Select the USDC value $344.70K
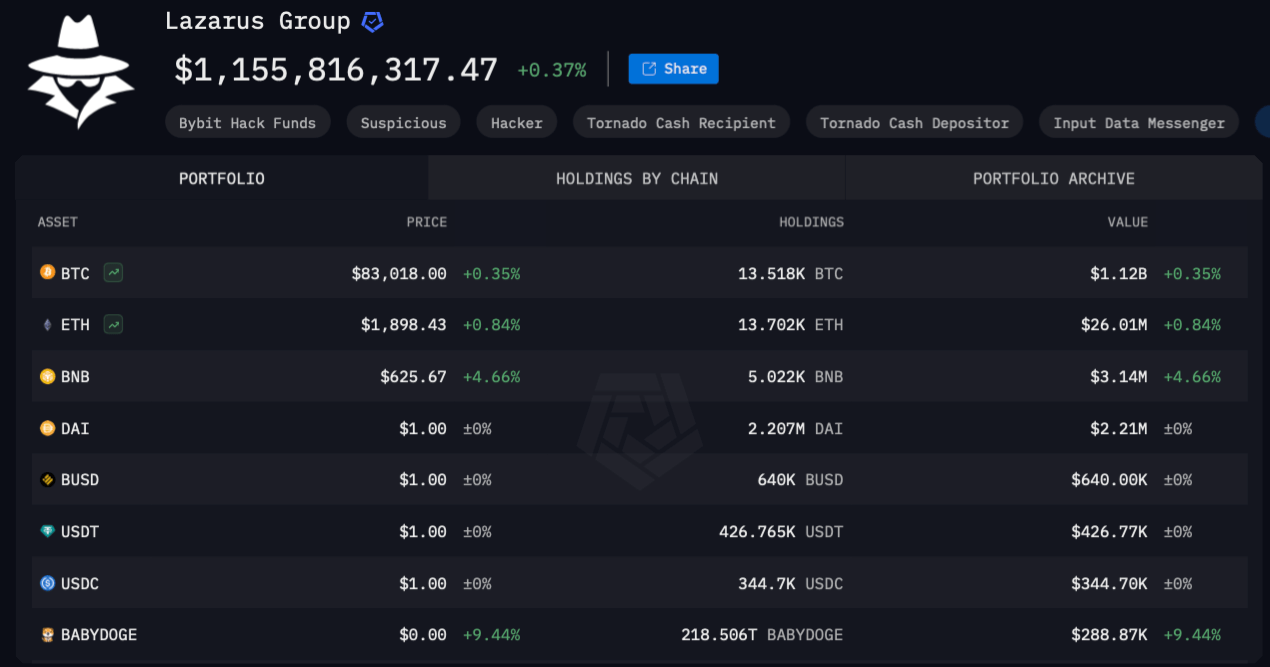This screenshot has width=1270, height=667. click(1109, 584)
